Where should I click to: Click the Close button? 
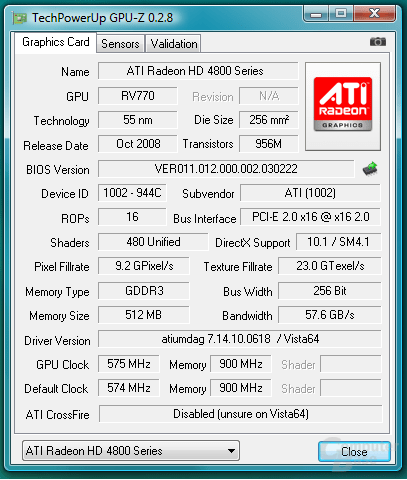pyautogui.click(x=354, y=452)
